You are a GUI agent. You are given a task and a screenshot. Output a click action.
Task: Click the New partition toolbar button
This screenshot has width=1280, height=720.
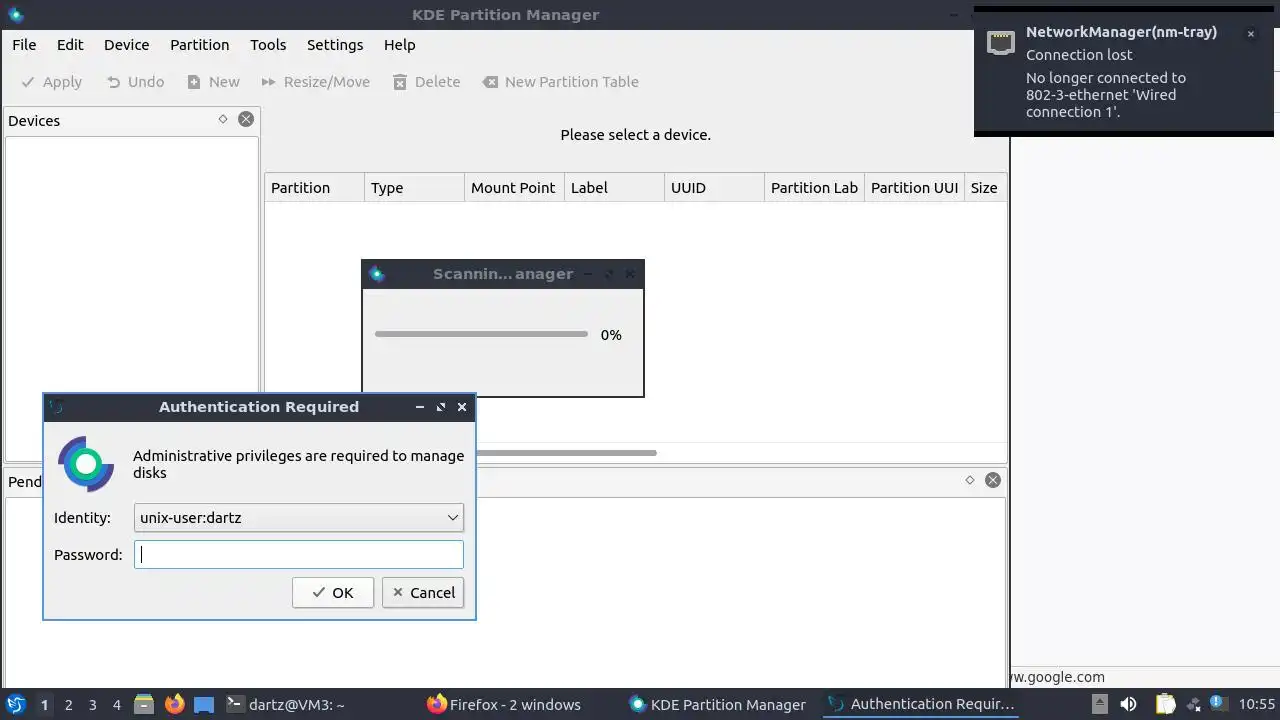(213, 82)
